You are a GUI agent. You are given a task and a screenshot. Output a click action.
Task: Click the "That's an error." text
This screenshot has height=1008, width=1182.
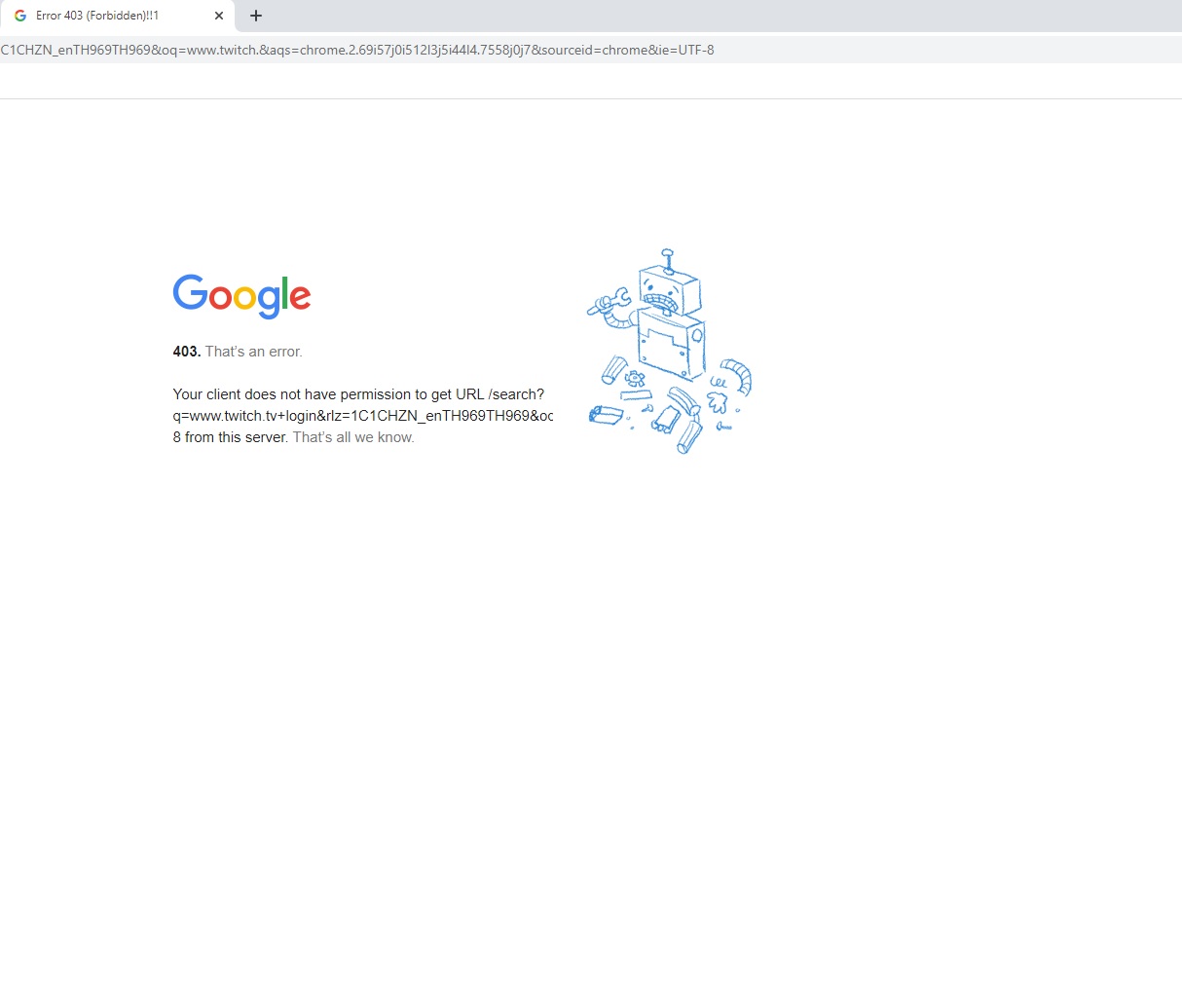tap(254, 352)
